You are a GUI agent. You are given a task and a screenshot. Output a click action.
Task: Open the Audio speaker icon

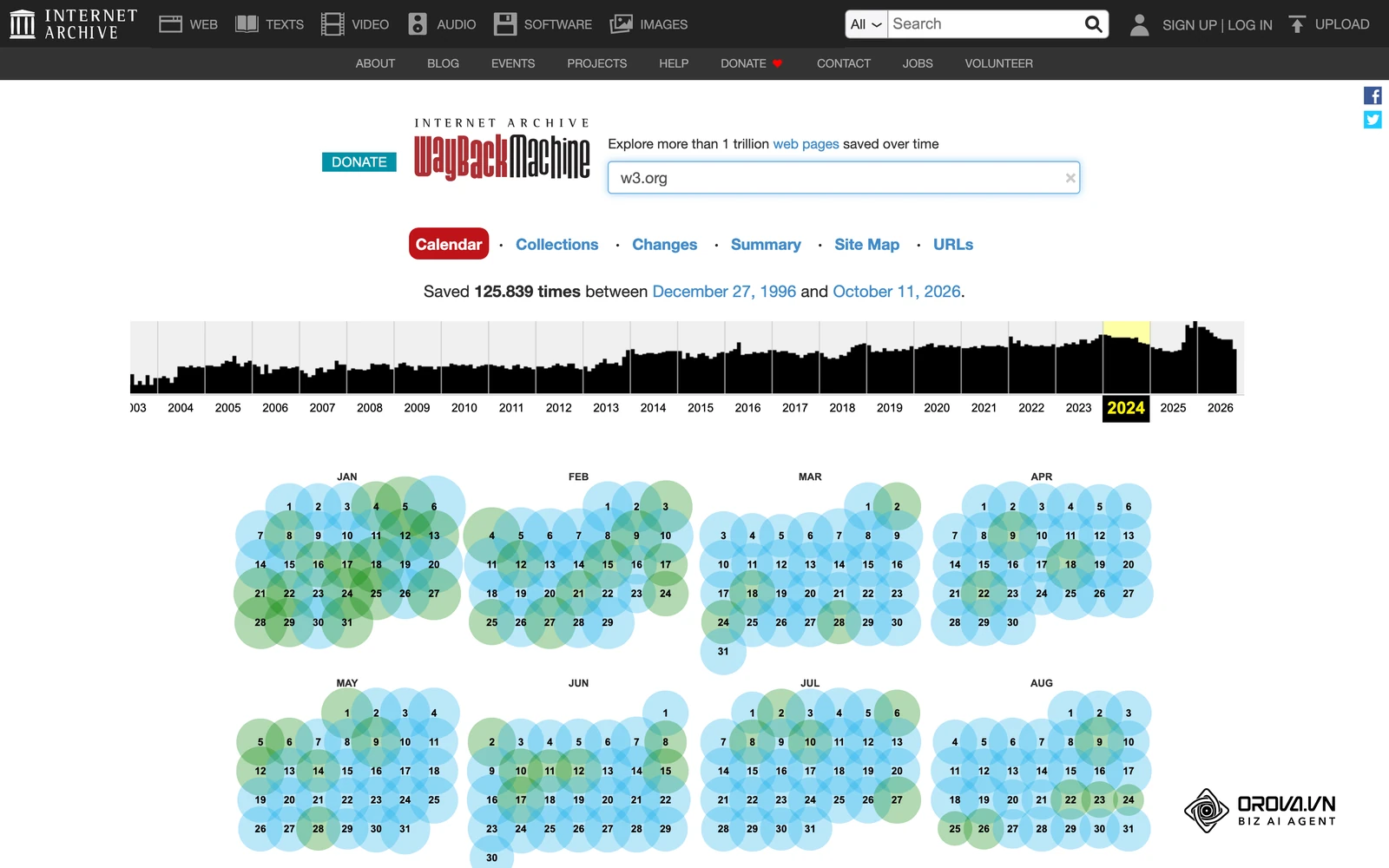click(418, 24)
